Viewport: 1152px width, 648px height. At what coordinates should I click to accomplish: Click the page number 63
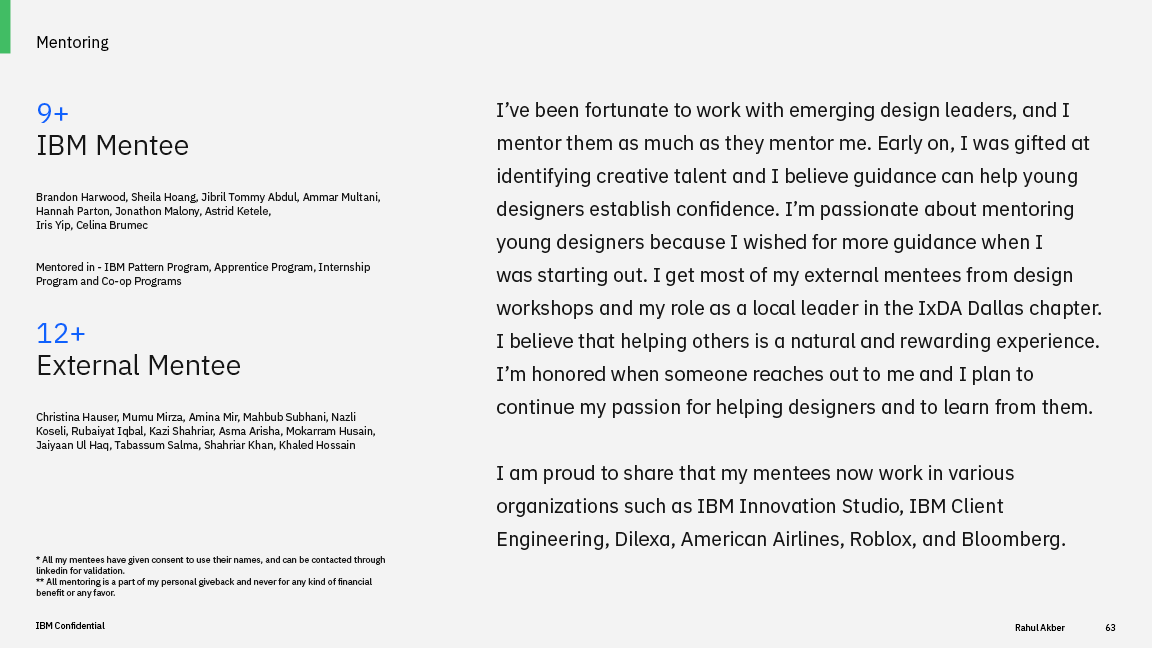(x=1110, y=627)
